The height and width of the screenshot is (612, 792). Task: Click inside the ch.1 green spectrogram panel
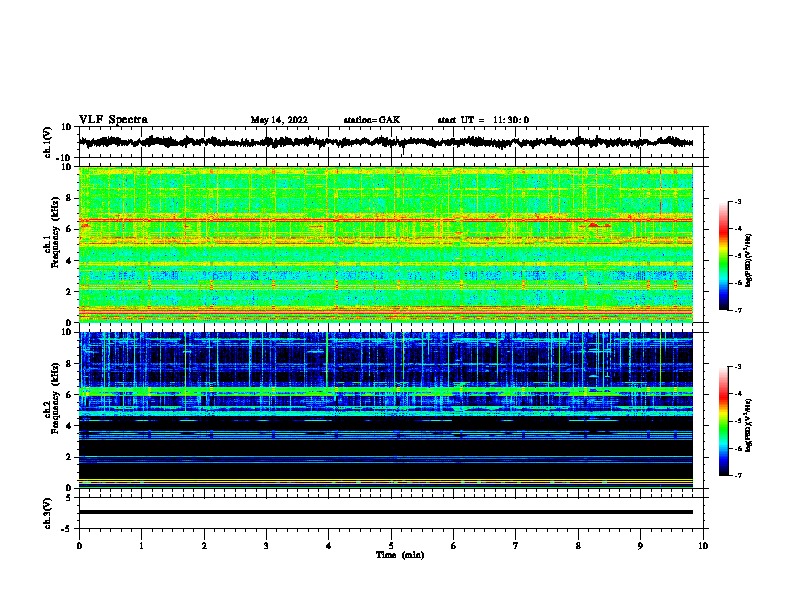[x=385, y=244]
